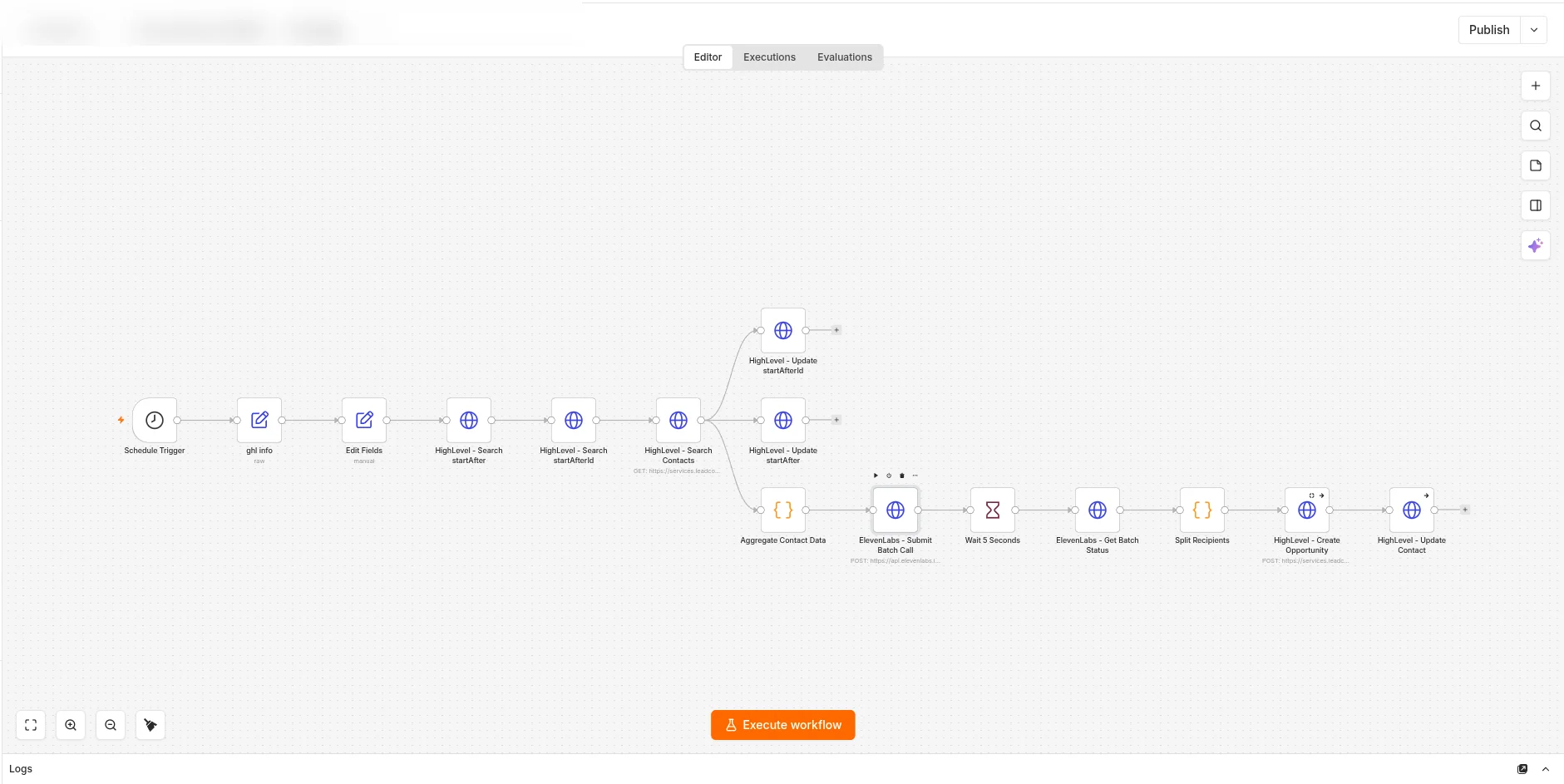This screenshot has height=784, width=1564.
Task: Open the Edit Fields node
Action: pyautogui.click(x=364, y=420)
